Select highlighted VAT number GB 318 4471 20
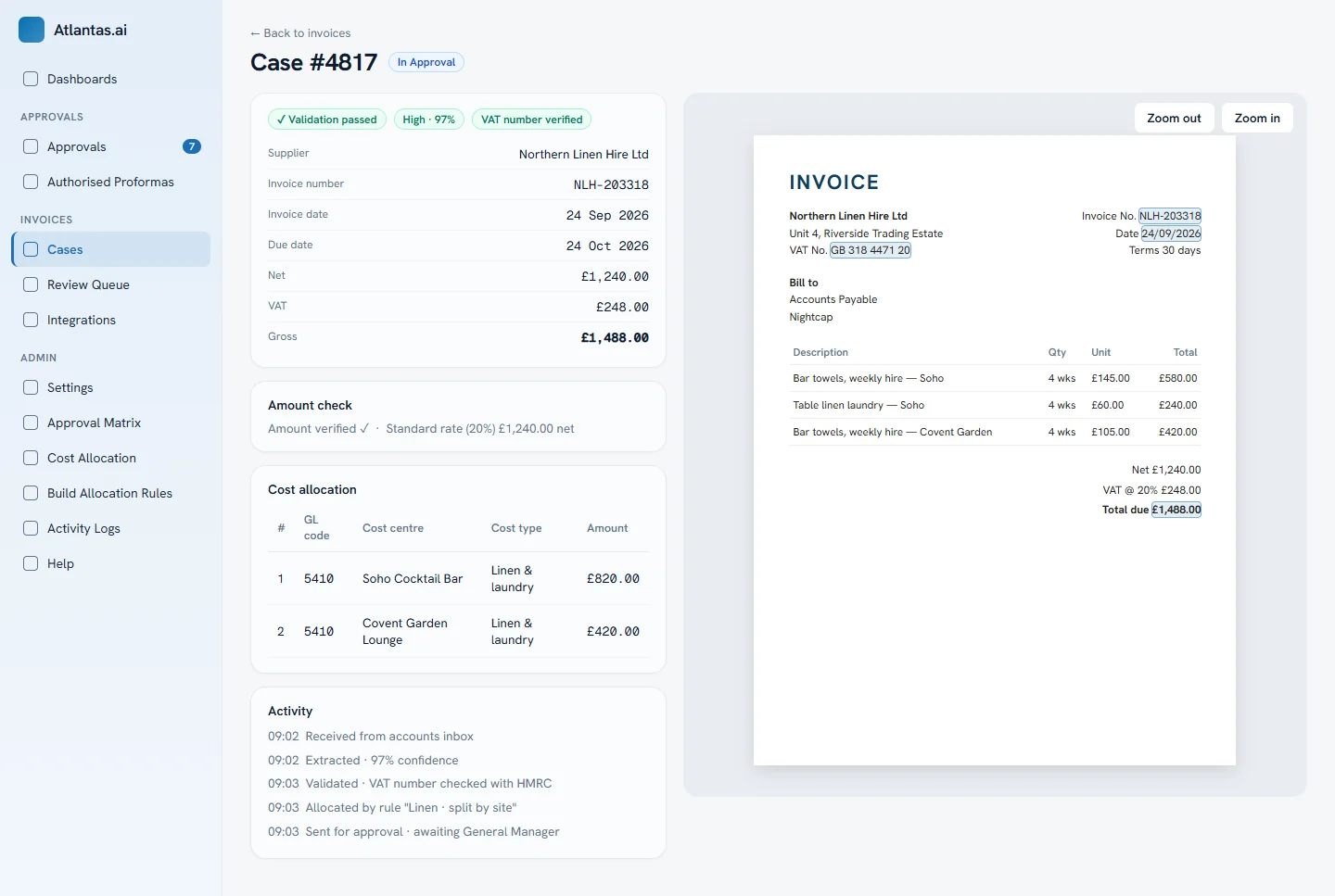 click(x=871, y=250)
